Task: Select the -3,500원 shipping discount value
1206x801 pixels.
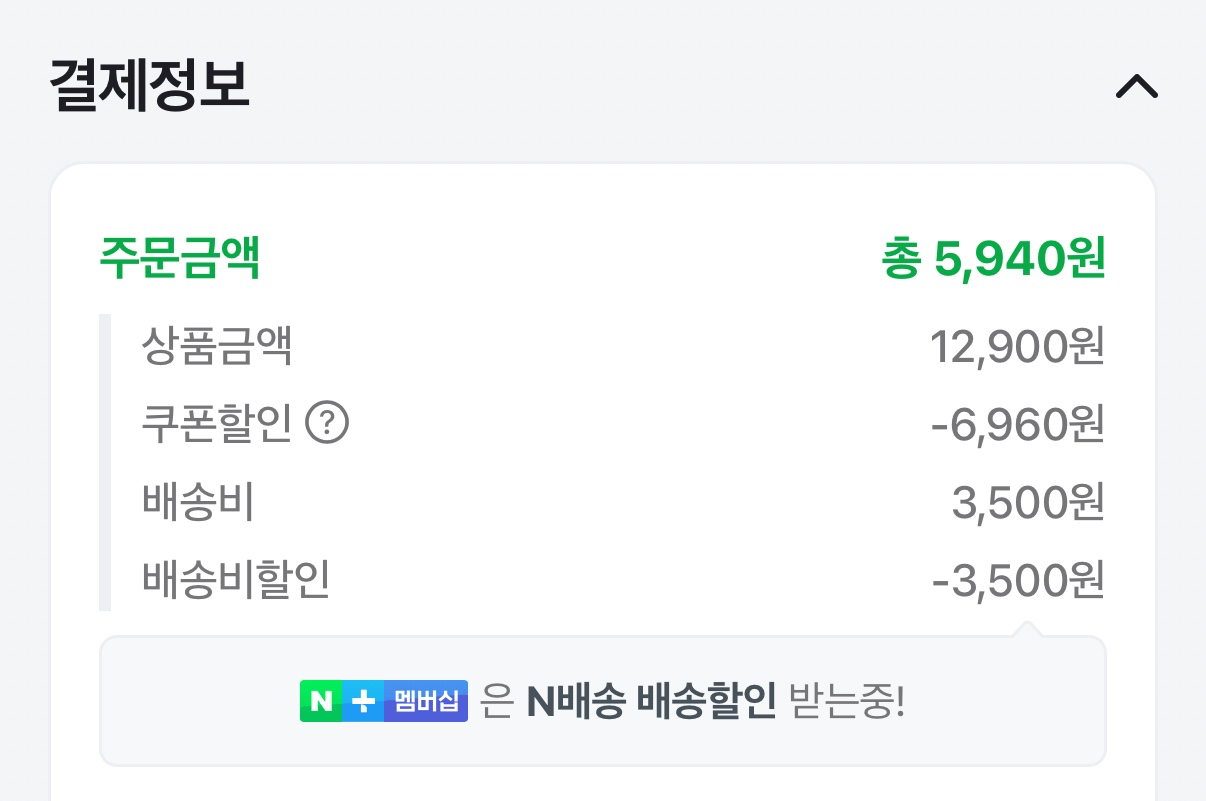Action: point(1016,582)
